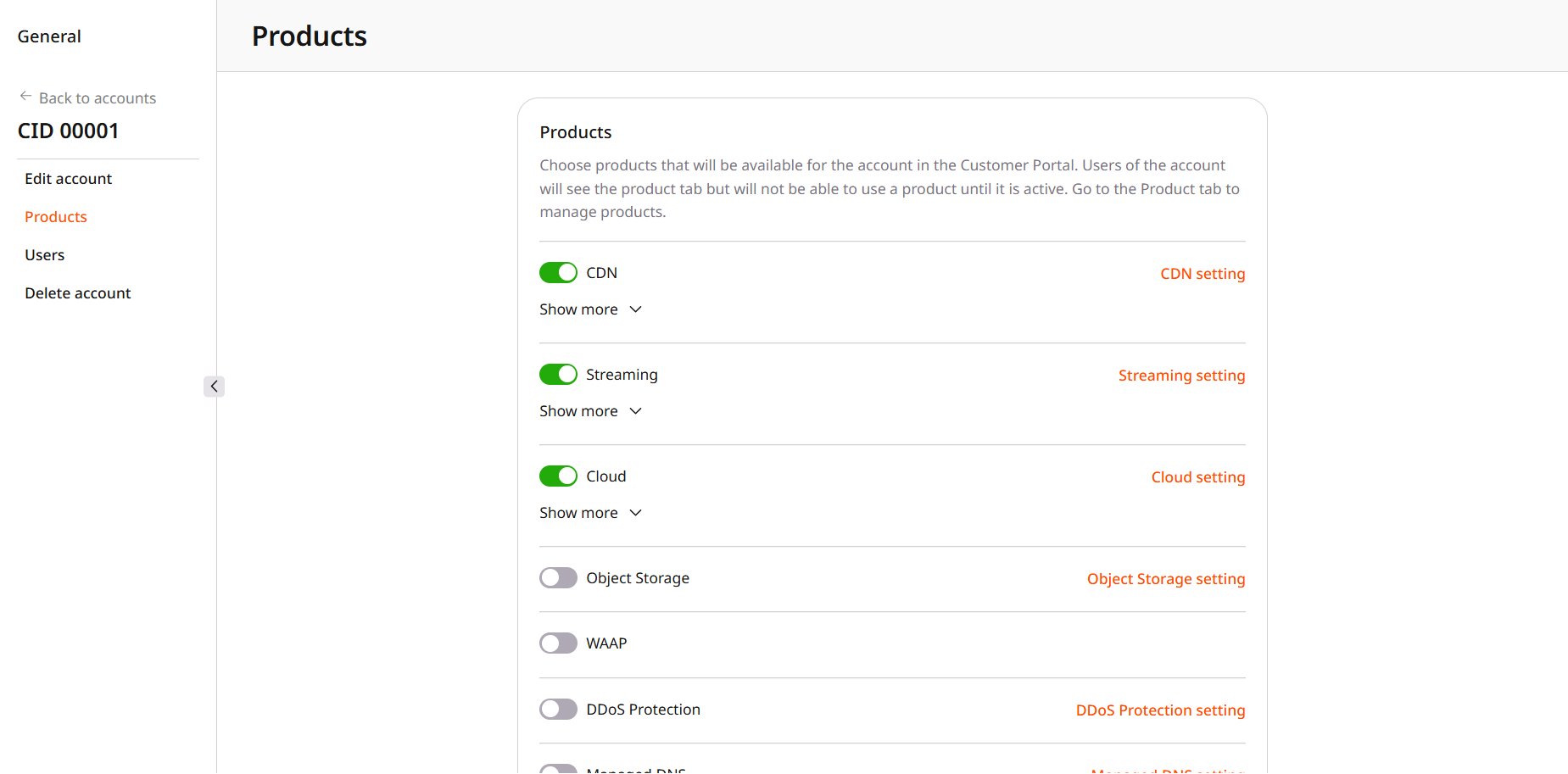This screenshot has height=774, width=1568.
Task: Select Products in the sidebar menu
Action: pos(56,217)
